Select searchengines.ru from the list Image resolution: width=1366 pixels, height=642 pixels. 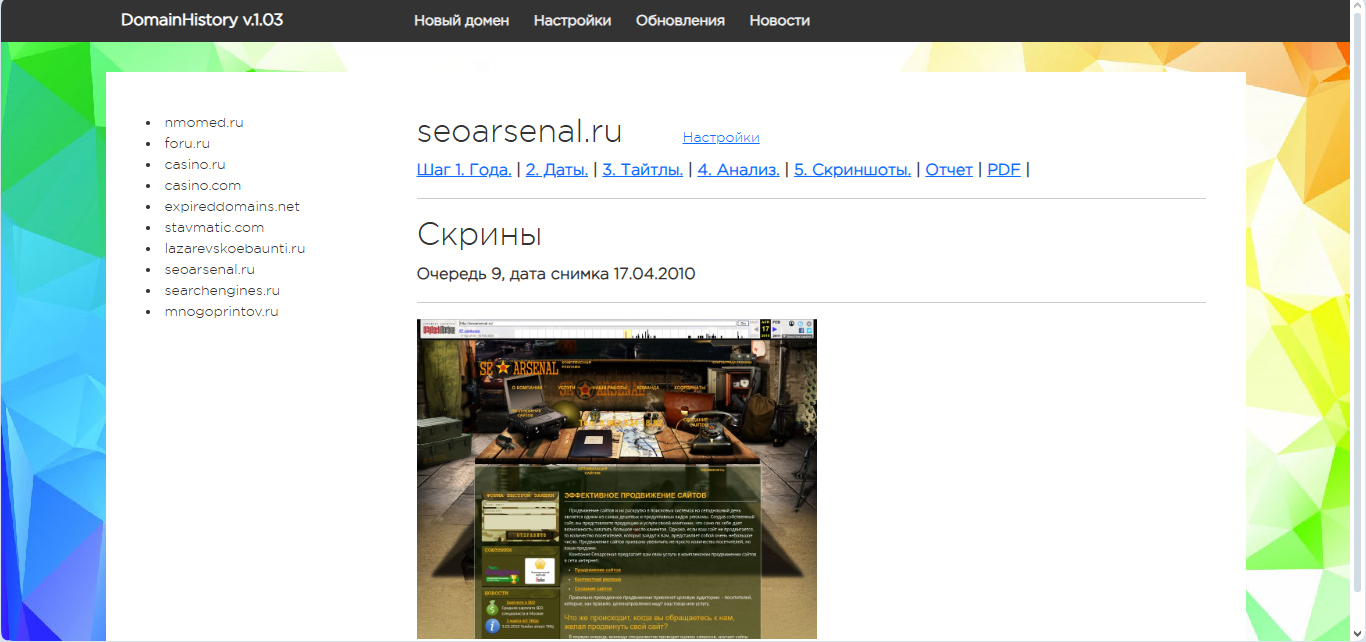point(222,291)
